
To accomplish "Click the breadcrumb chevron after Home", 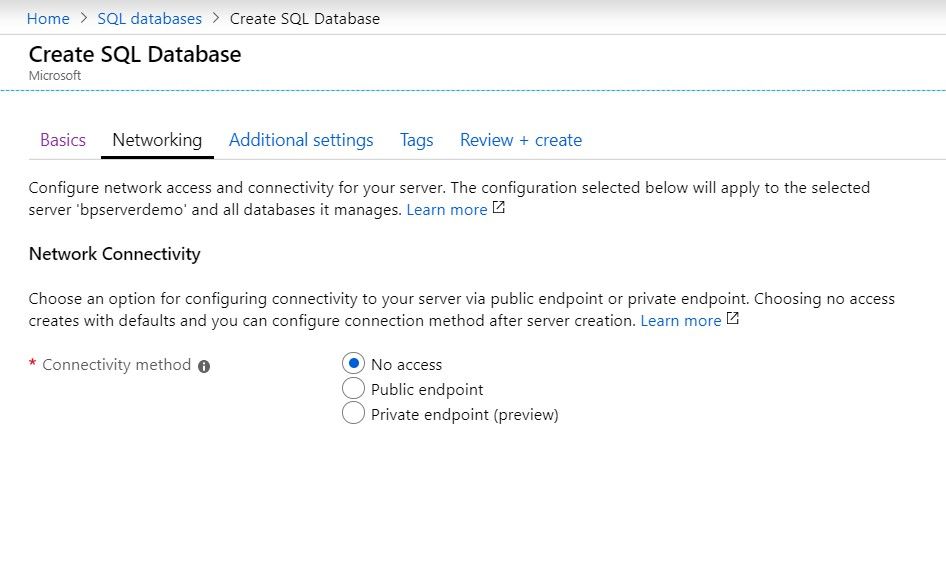I will pyautogui.click(x=84, y=18).
